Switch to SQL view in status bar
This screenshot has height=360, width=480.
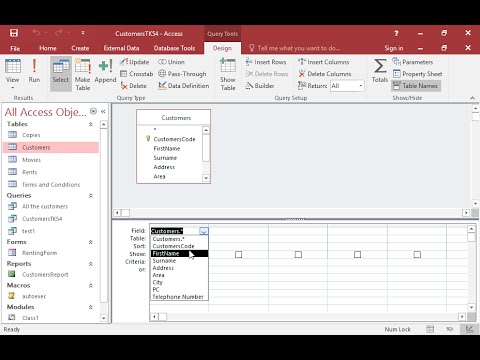pyautogui.click(x=450, y=329)
